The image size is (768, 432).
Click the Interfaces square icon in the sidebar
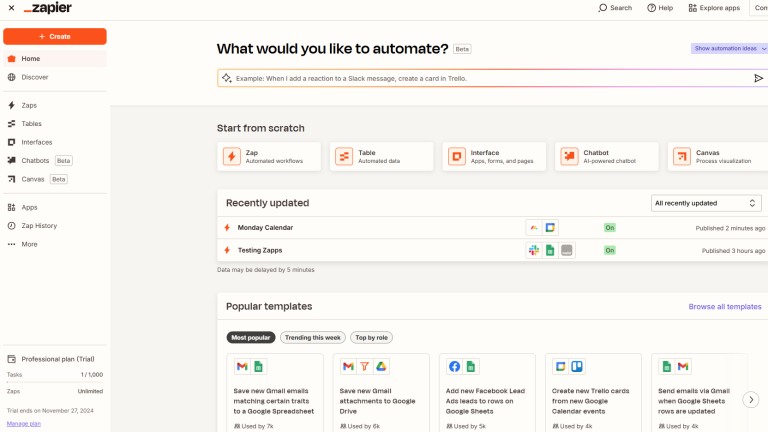12,142
